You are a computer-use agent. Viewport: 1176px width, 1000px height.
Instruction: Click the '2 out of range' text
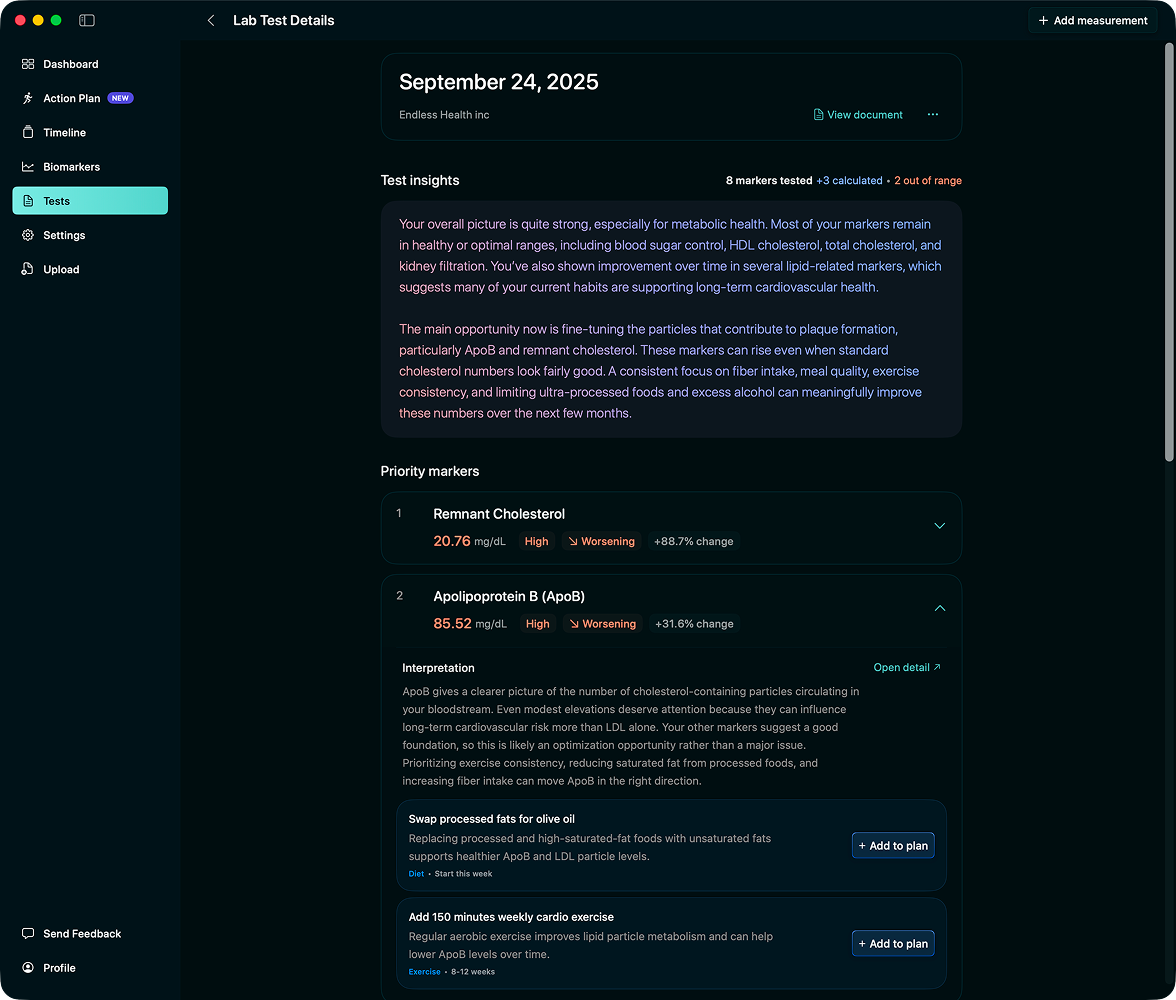928,180
